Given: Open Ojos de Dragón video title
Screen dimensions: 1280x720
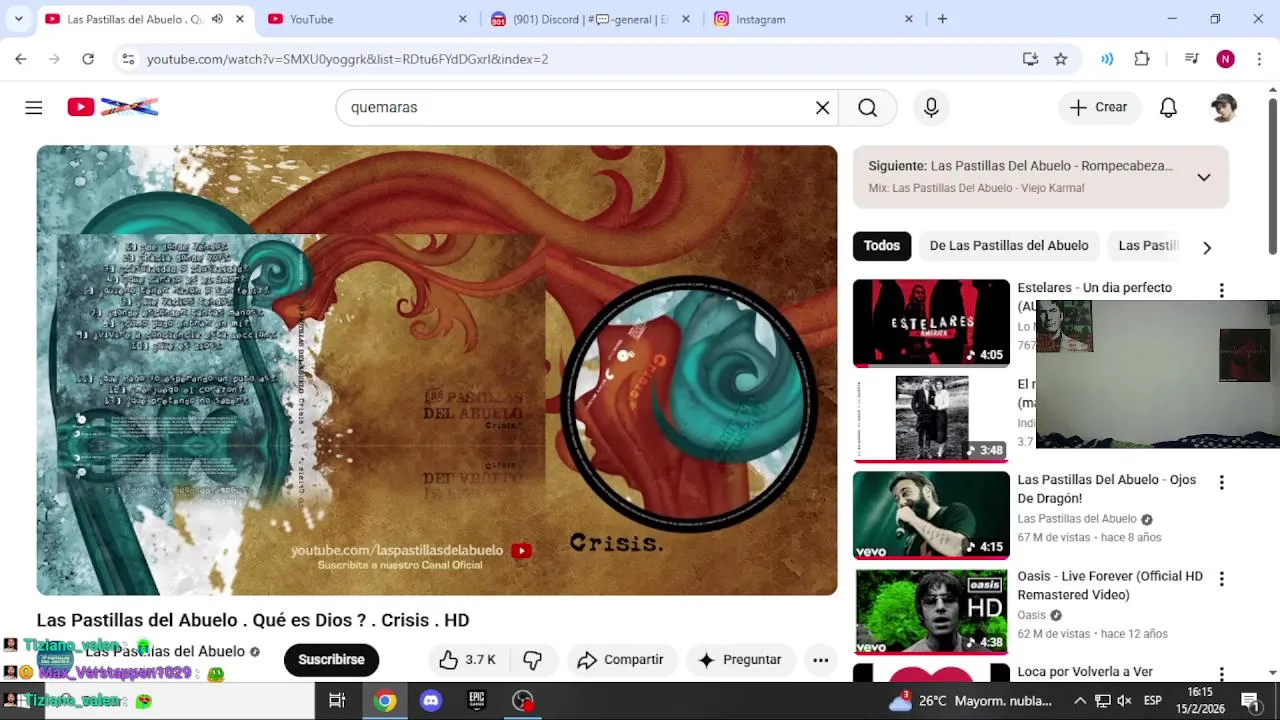Looking at the screenshot, I should click(x=1106, y=489).
